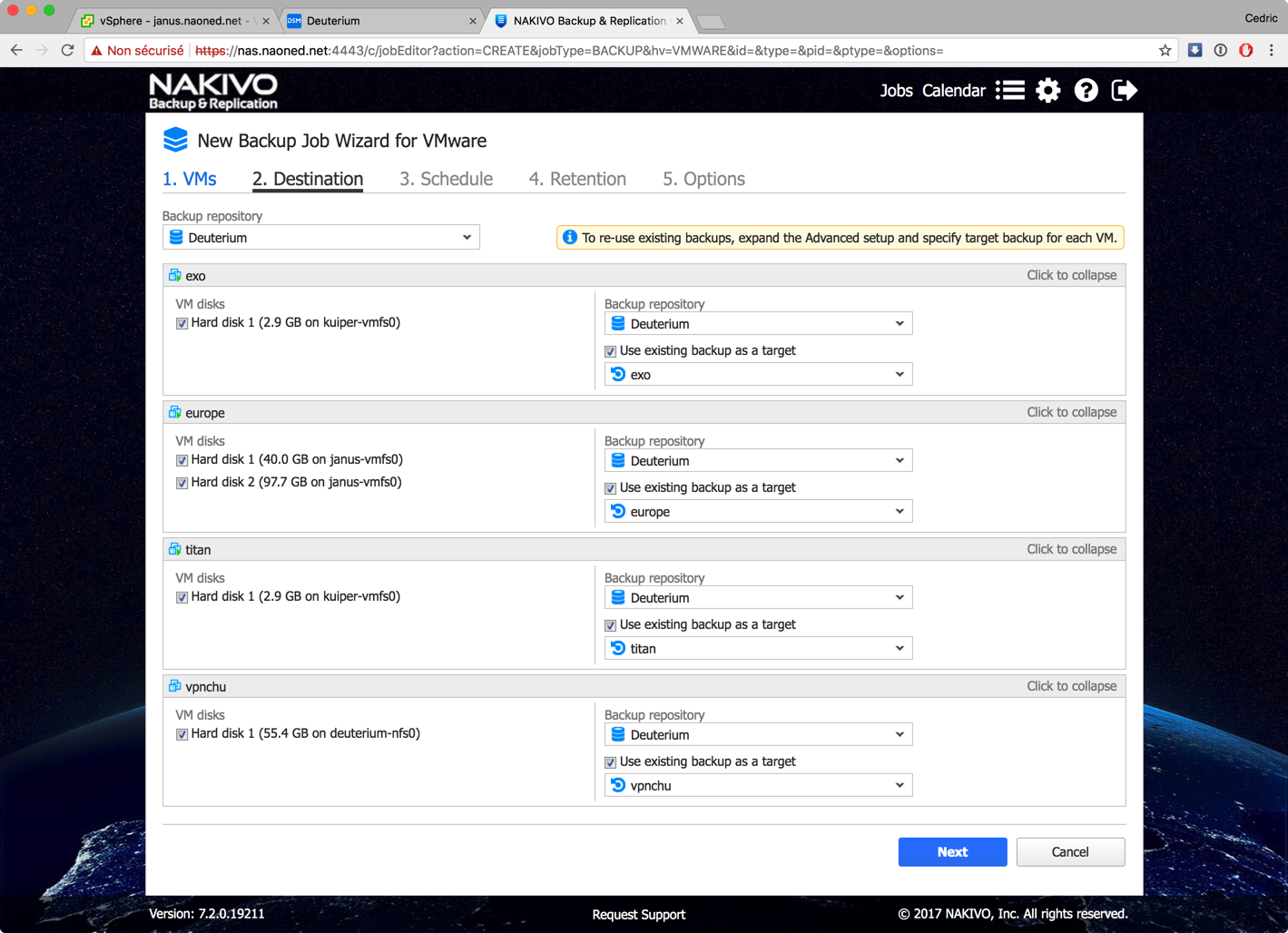Uncheck exo's Use existing backup as target

(x=611, y=351)
